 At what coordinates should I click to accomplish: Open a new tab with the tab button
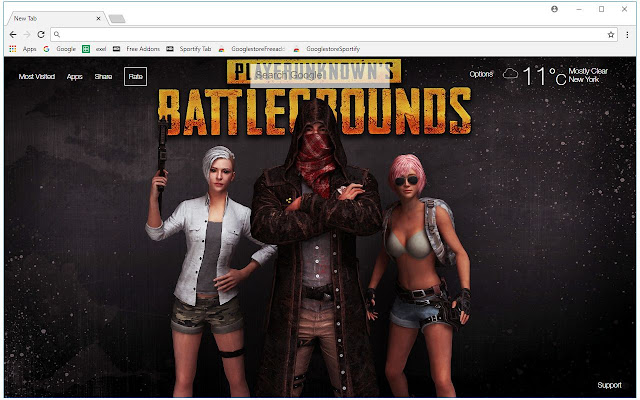117,19
